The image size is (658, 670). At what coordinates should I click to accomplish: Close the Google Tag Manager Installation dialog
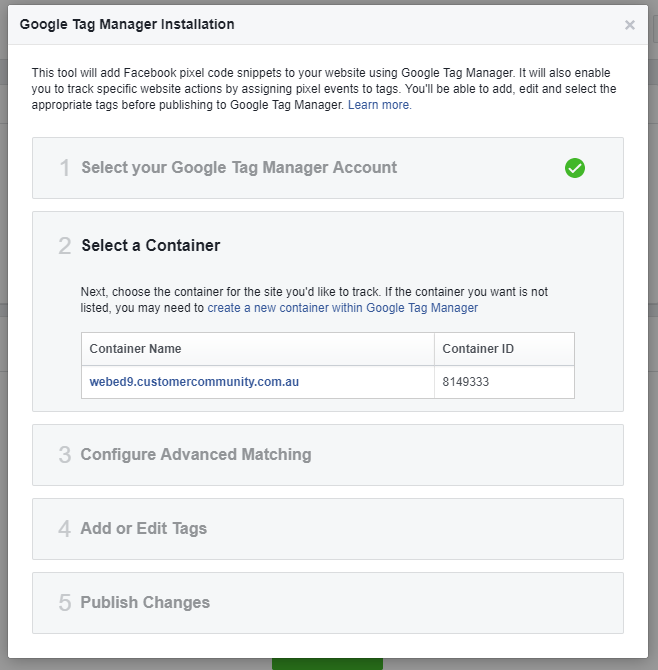[x=629, y=25]
